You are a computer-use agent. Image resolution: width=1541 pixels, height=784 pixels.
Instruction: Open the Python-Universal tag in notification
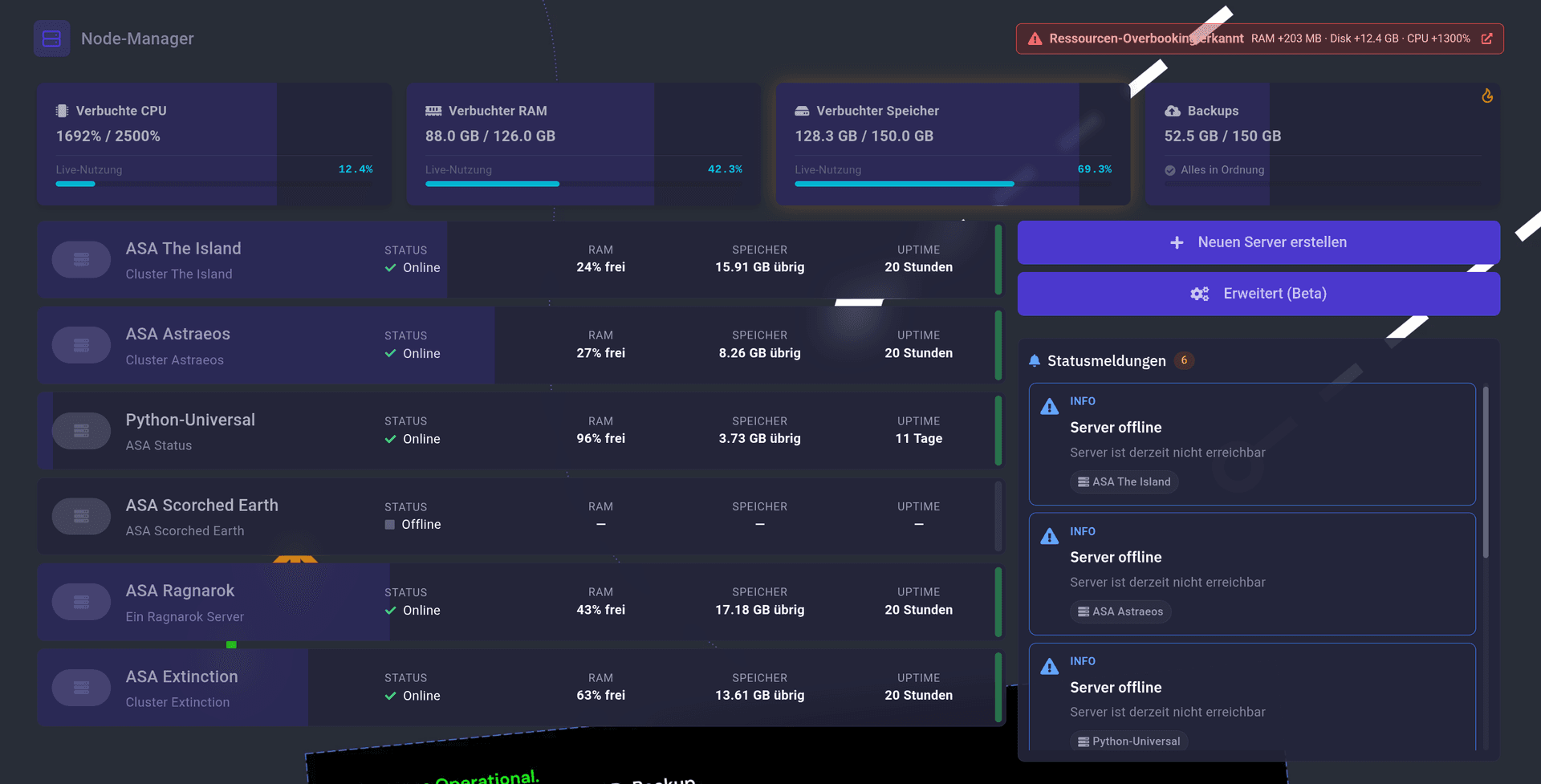click(1128, 741)
